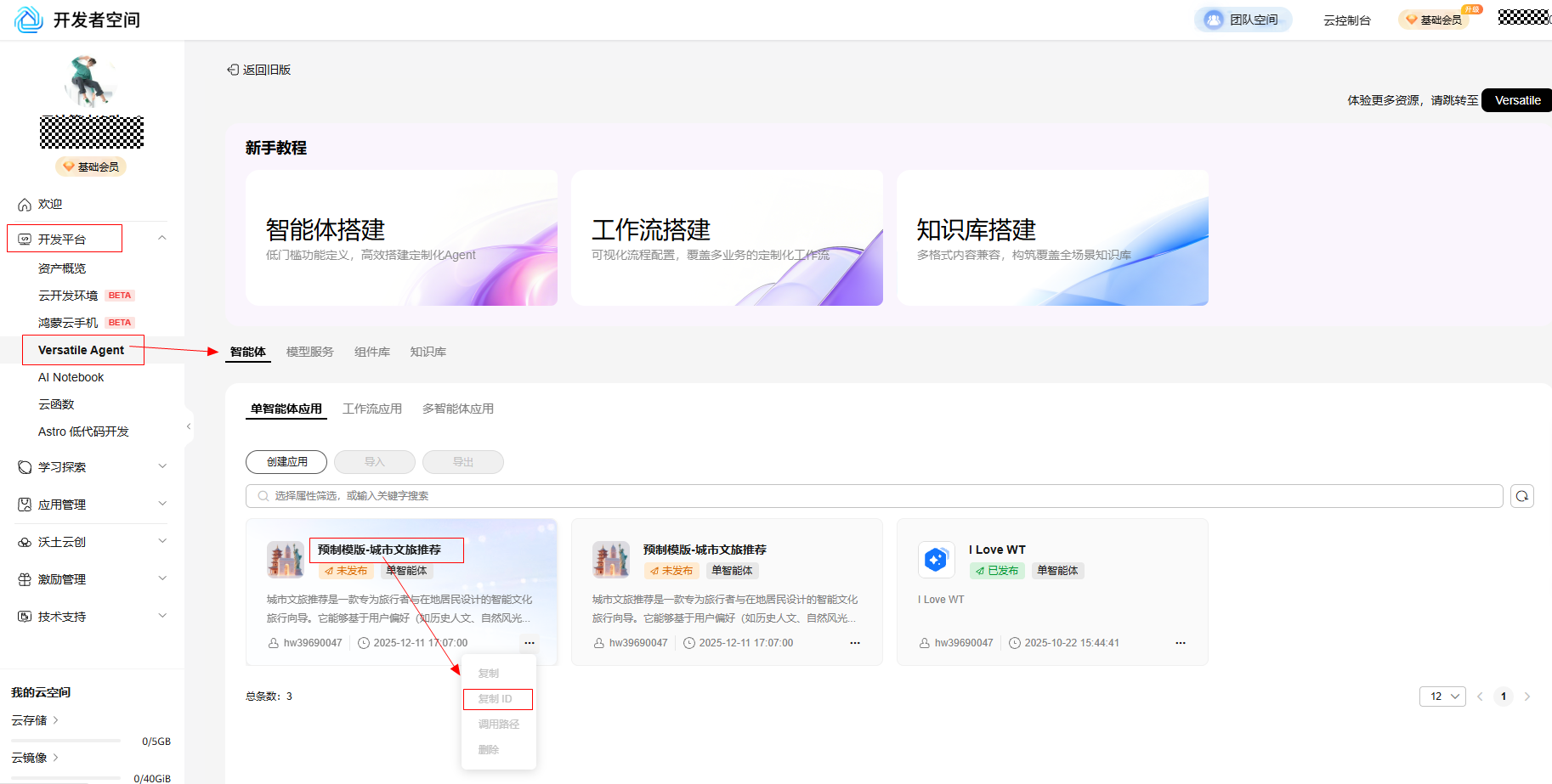Open more options on second 城市文旅推荐 card
Screen dimensions: 1552x784
point(854,643)
